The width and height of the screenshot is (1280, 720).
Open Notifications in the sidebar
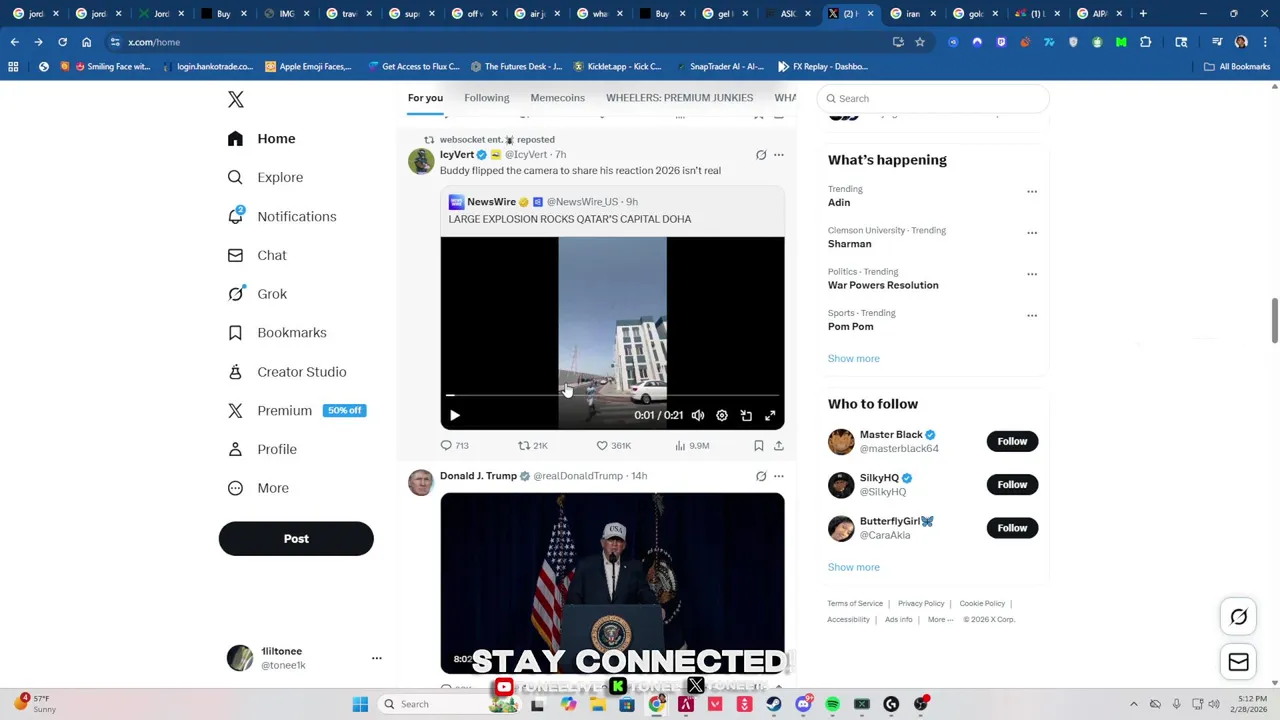coord(282,216)
